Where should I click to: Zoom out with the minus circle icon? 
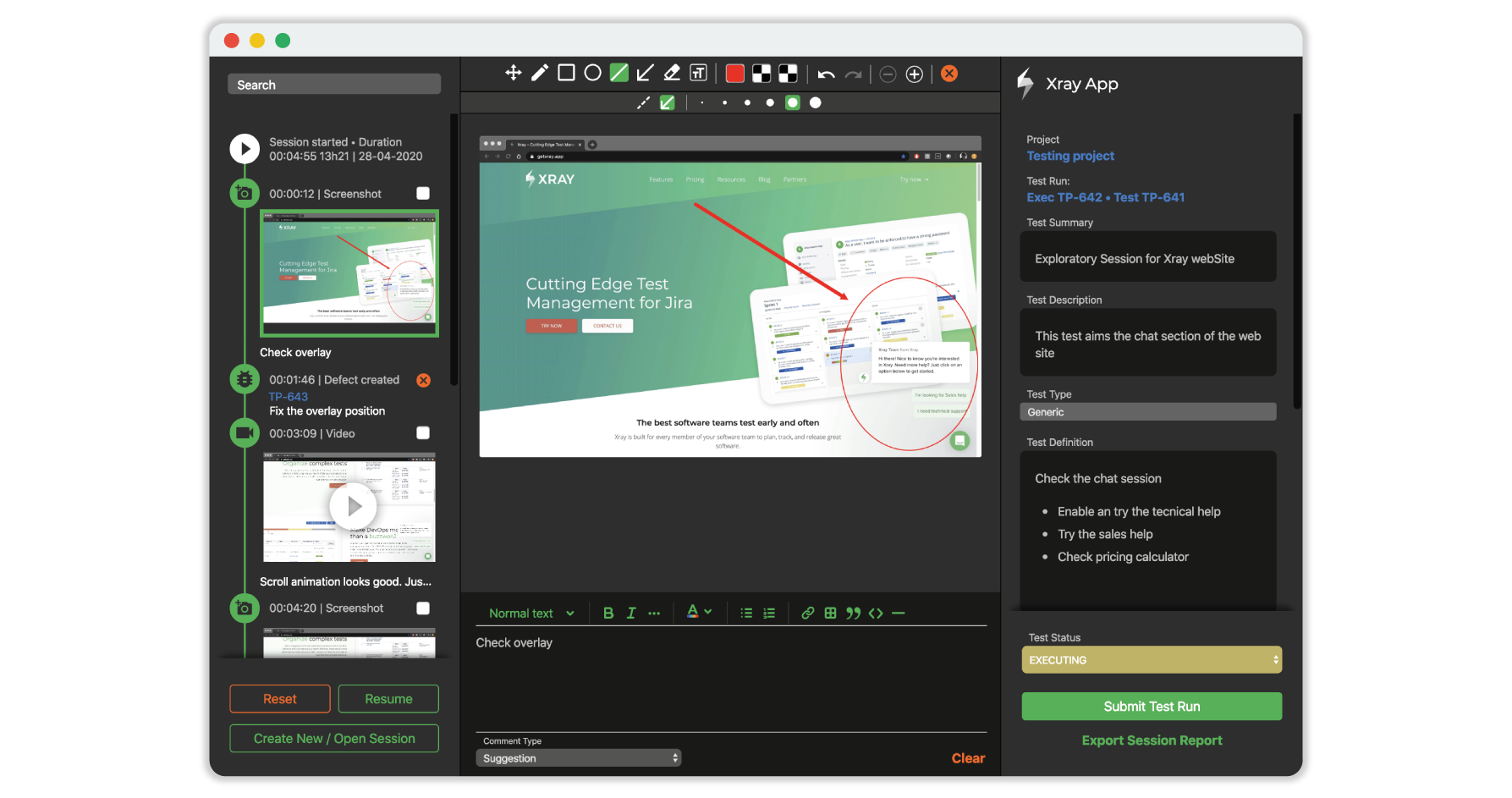click(x=888, y=74)
